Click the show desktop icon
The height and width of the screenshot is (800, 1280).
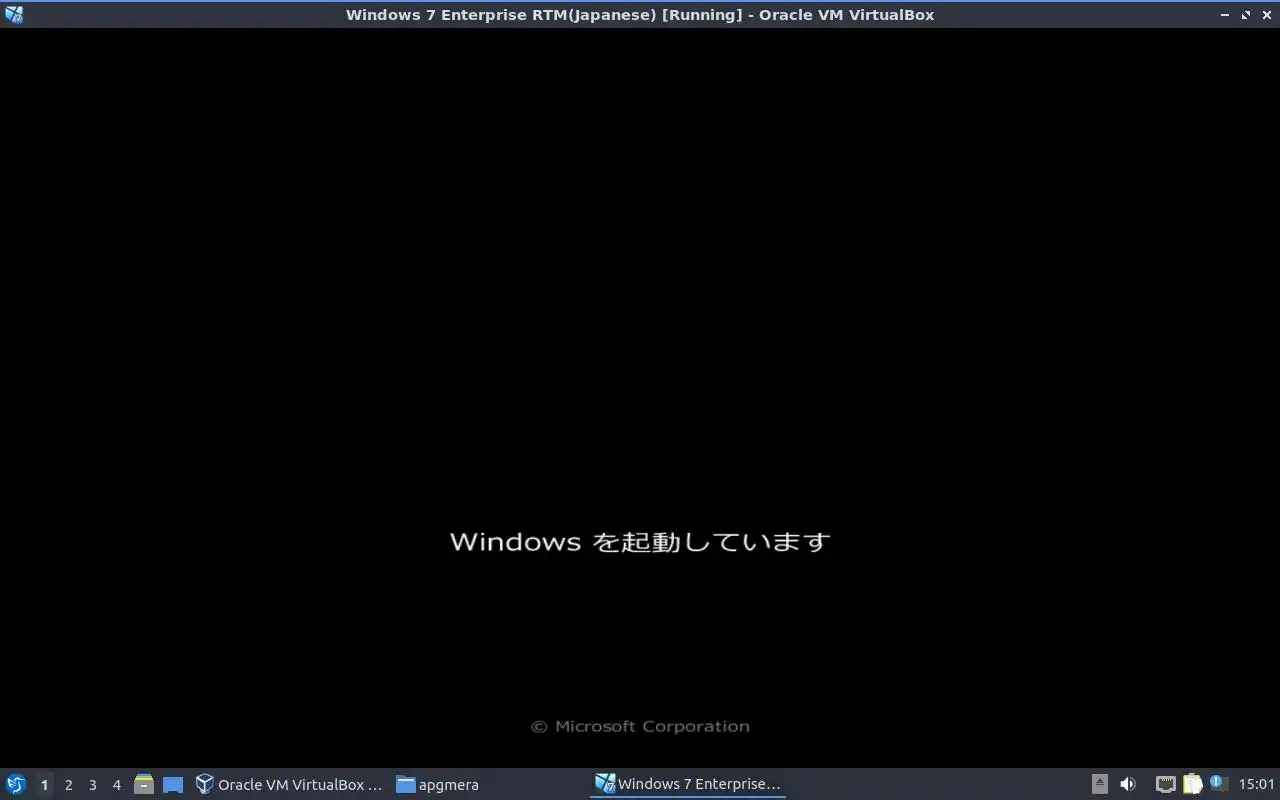point(173,784)
